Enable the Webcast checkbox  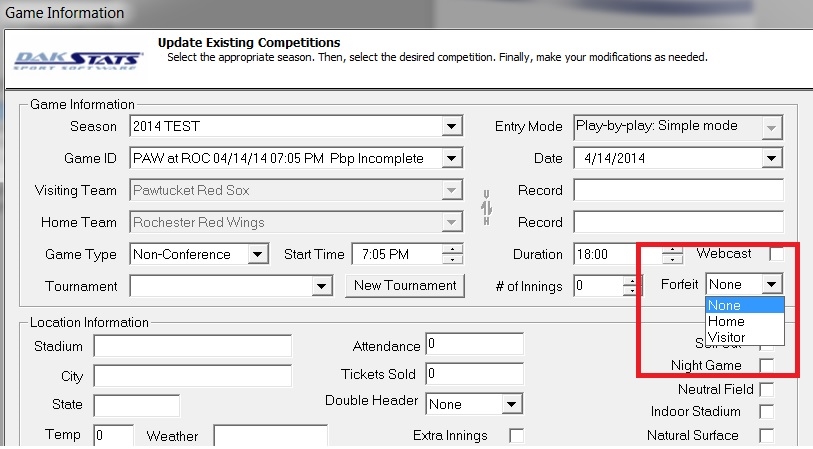(775, 254)
